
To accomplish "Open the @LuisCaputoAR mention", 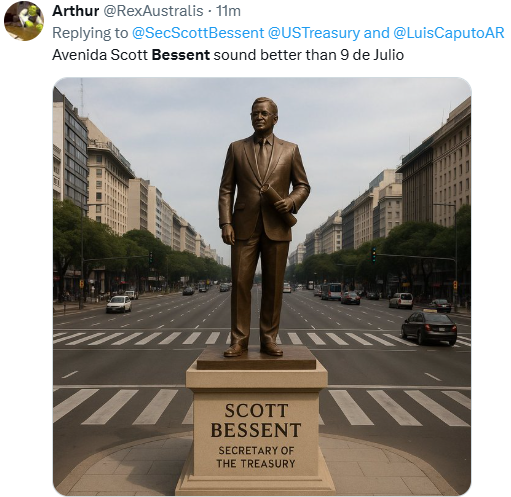I will 448,33.
